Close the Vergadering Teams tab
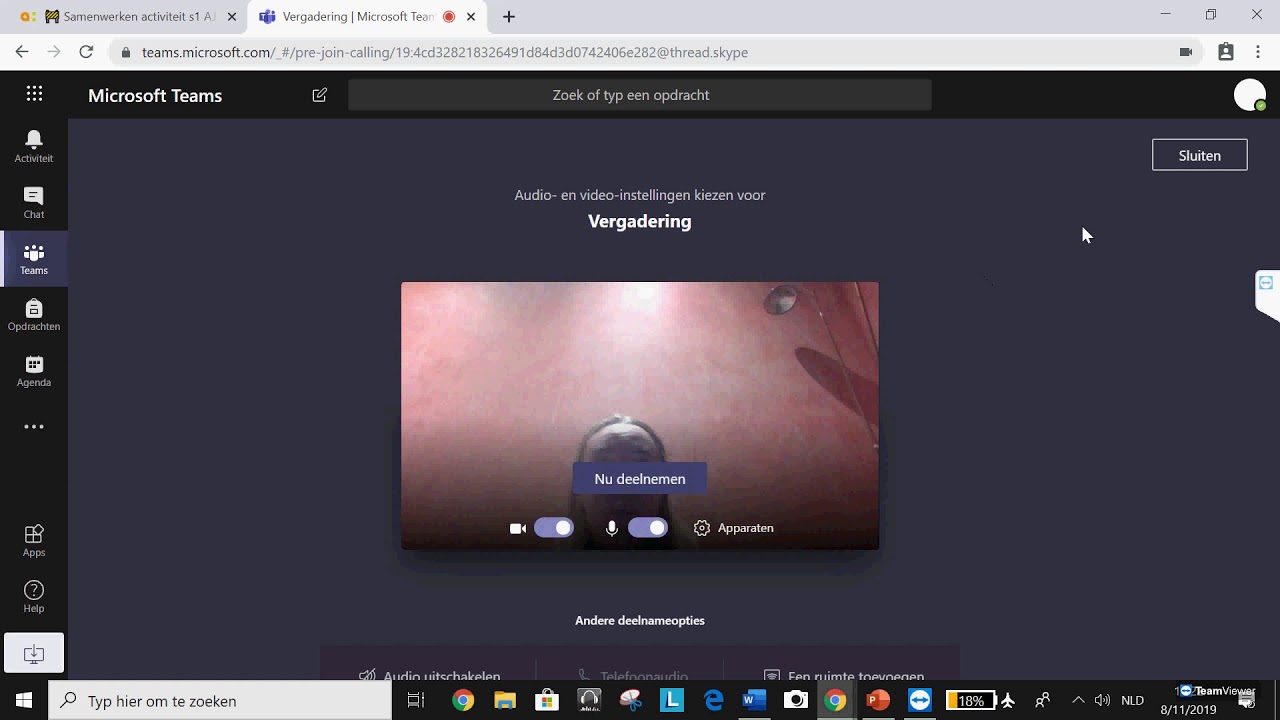Screen dimensions: 1280x720 click(471, 17)
